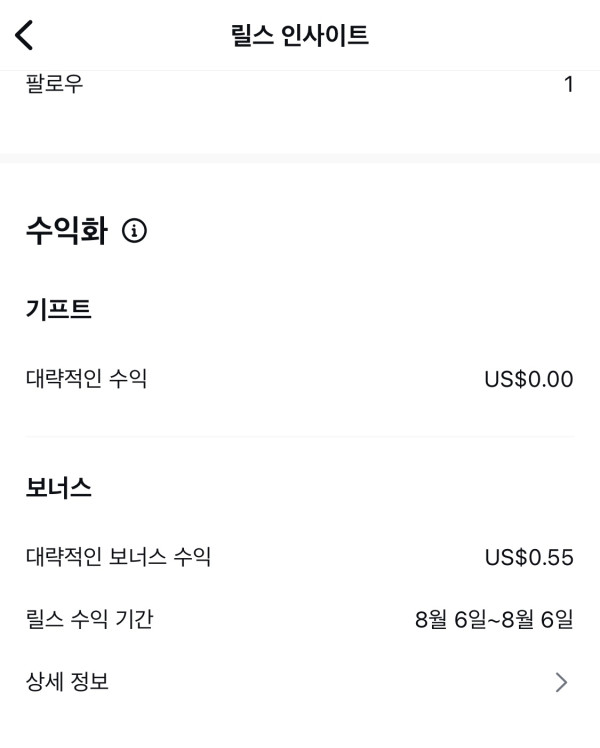600x748 pixels.
Task: Select the 보너스 subsection heading
Action: click(x=59, y=488)
